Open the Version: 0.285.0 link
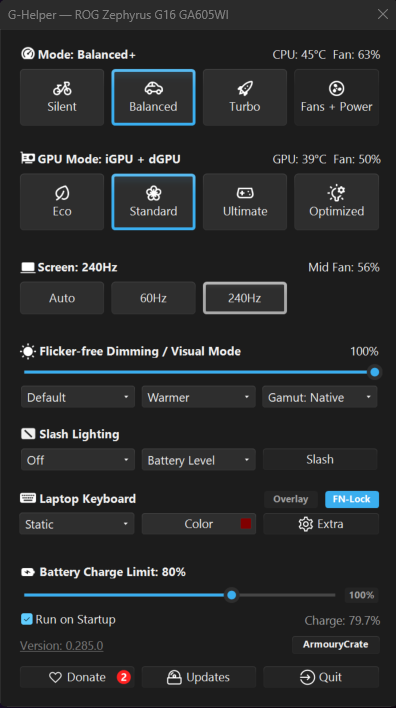The width and height of the screenshot is (396, 708). coord(61,646)
